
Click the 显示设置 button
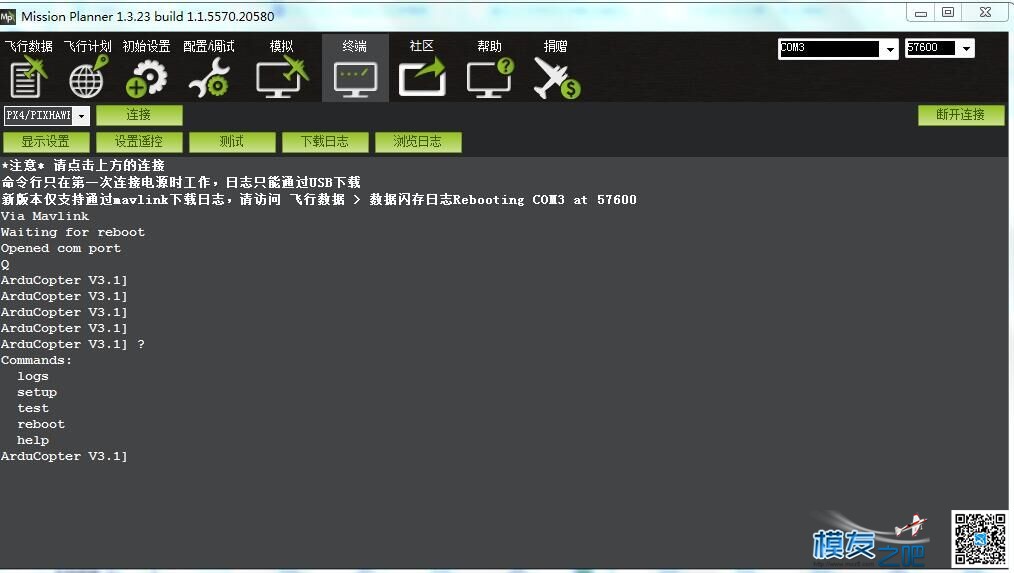pyautogui.click(x=46, y=142)
